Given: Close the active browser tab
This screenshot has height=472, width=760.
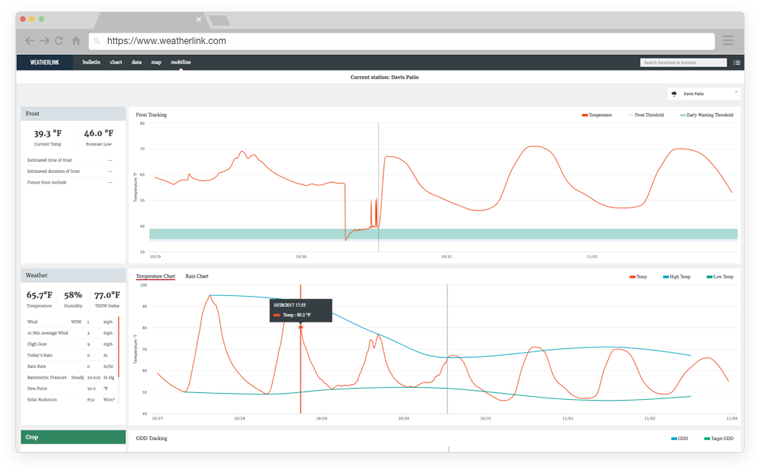Looking at the screenshot, I should pos(199,19).
